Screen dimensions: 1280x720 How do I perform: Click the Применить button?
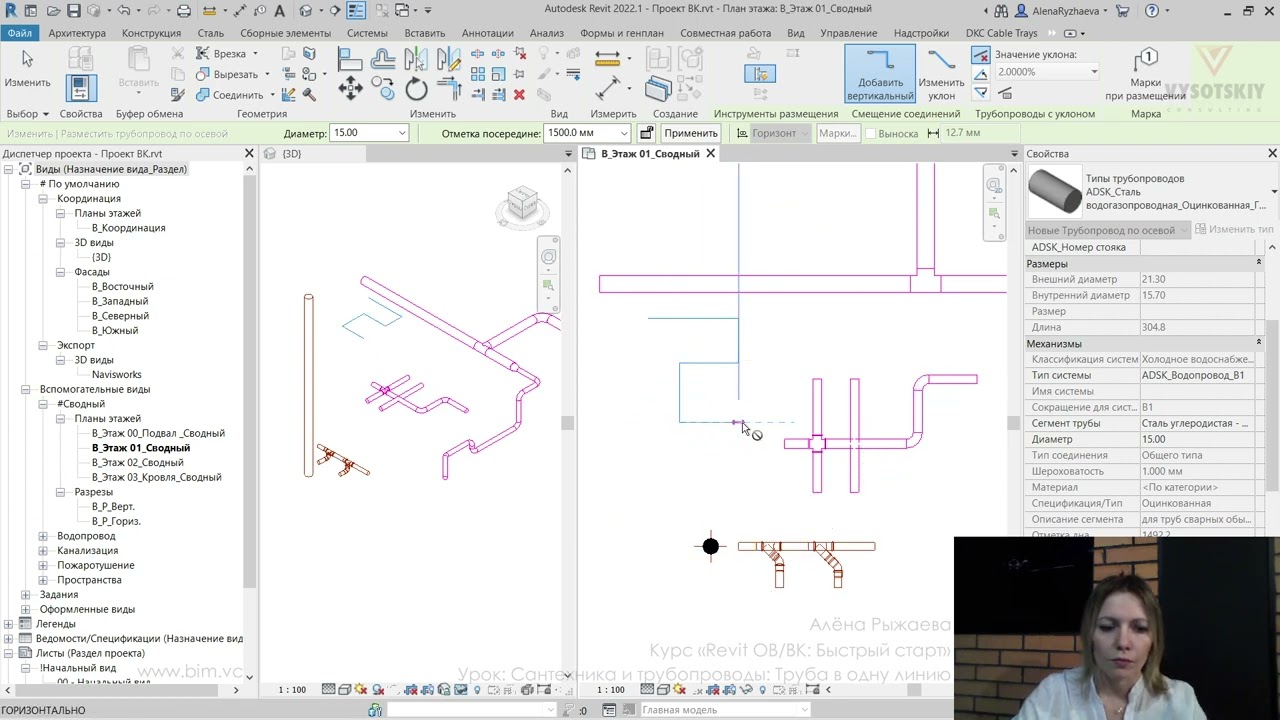pos(690,133)
